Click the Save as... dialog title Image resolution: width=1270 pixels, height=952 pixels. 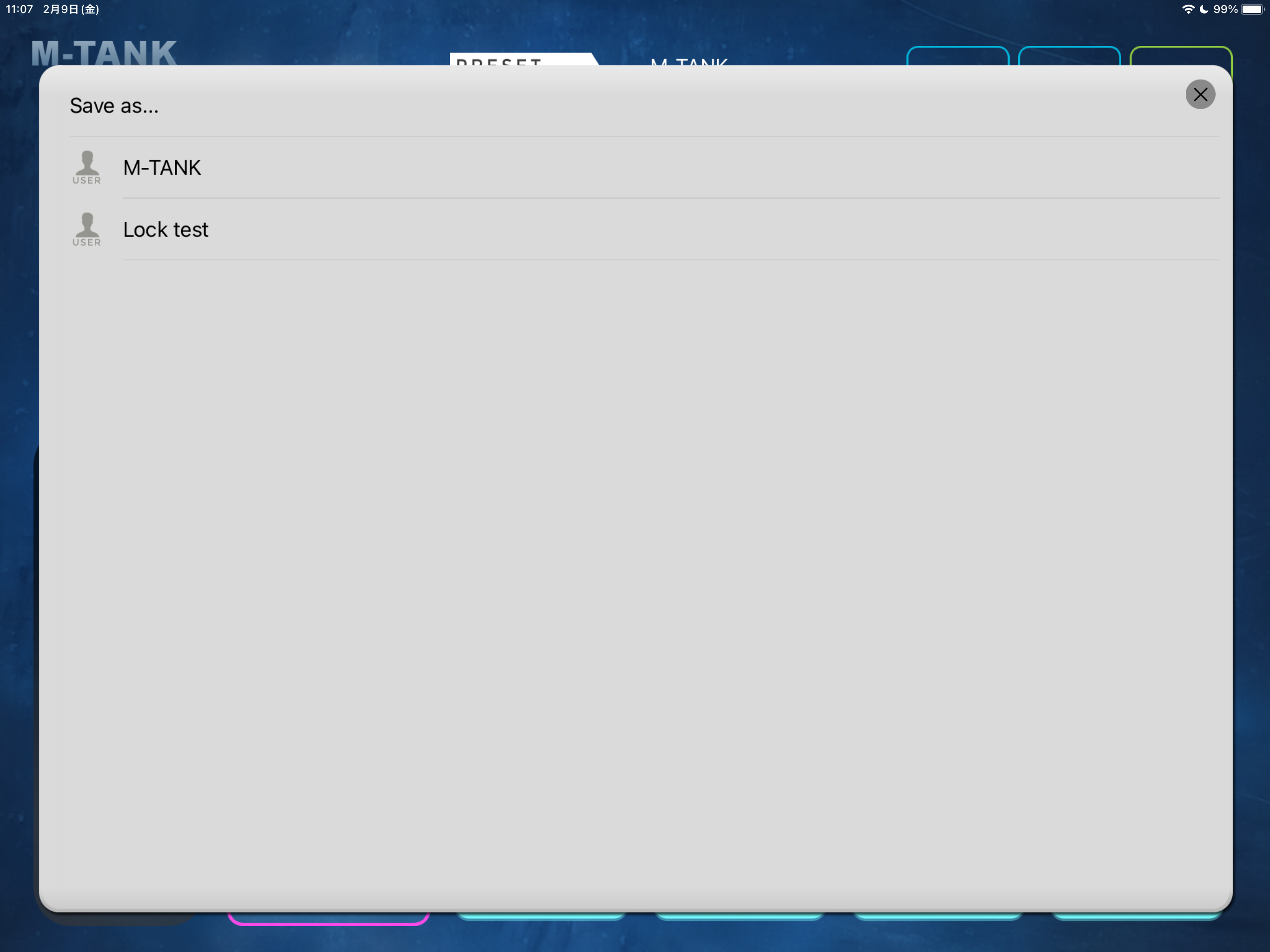(x=114, y=106)
